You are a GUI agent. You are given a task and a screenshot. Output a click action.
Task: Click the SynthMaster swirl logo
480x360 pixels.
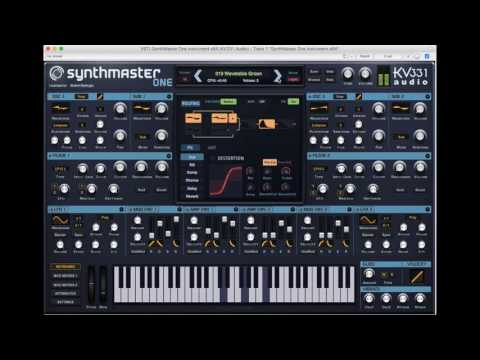point(56,73)
